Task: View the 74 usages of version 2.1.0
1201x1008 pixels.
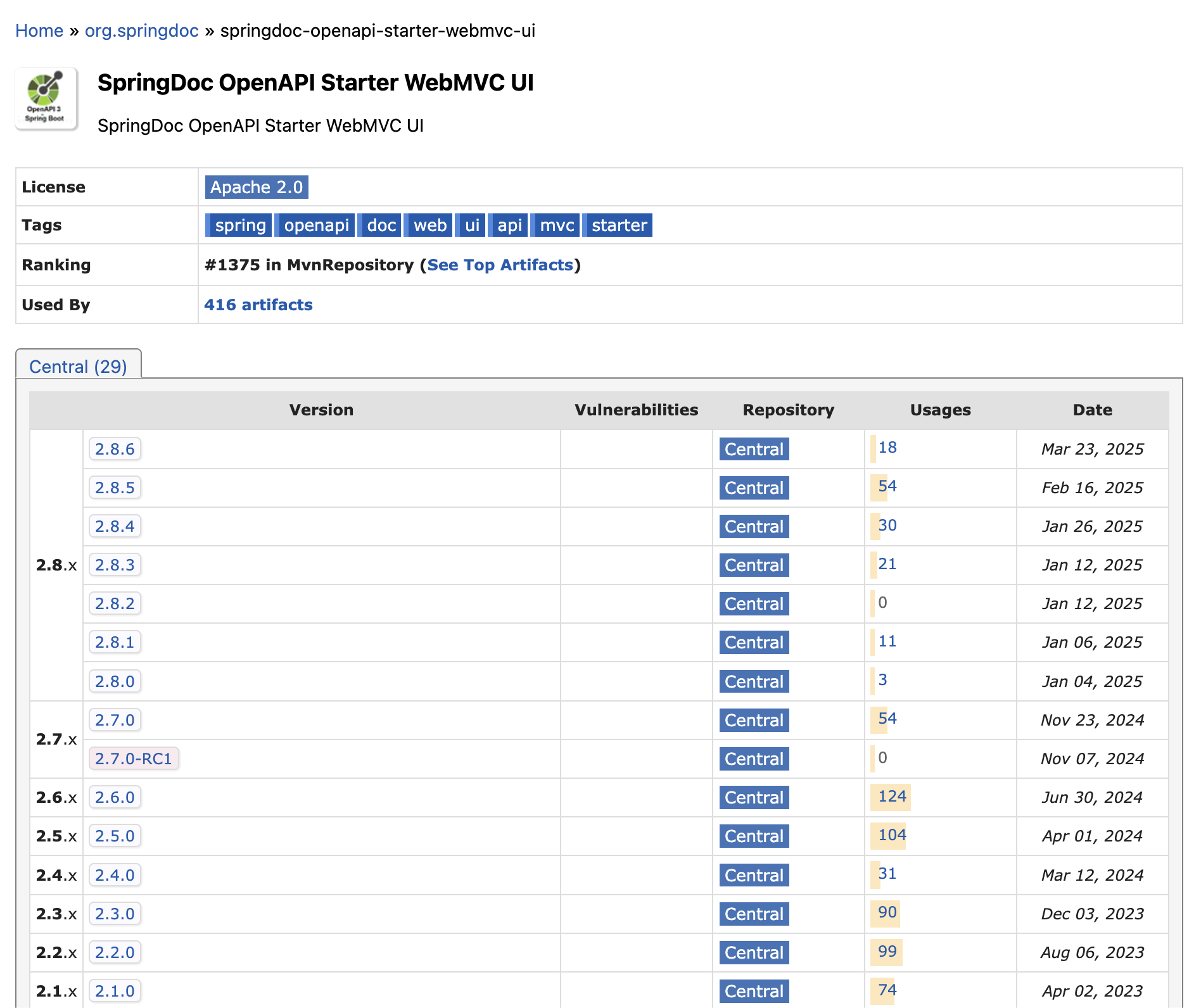Action: (x=887, y=990)
